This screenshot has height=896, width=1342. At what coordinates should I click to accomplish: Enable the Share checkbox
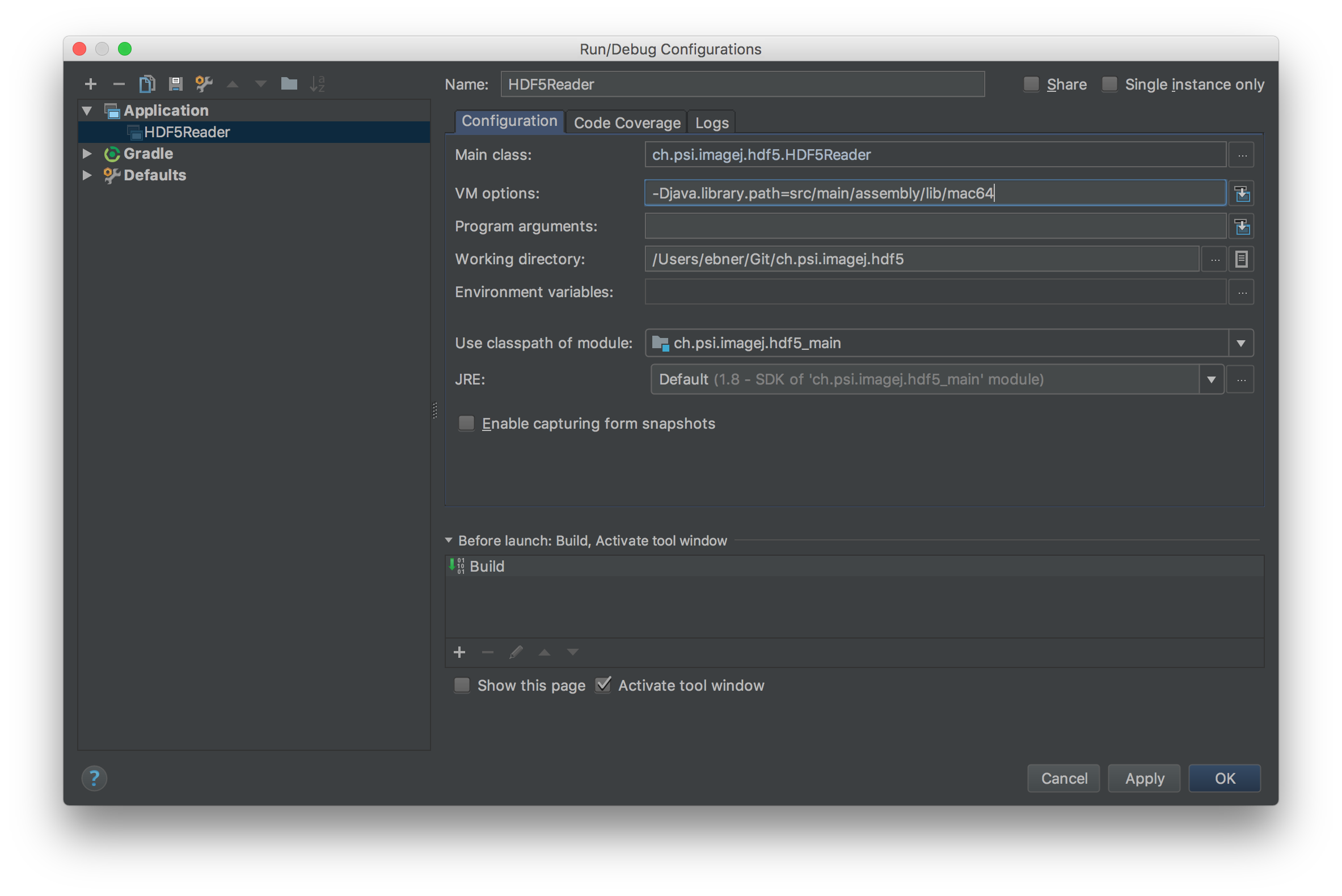(x=1031, y=84)
